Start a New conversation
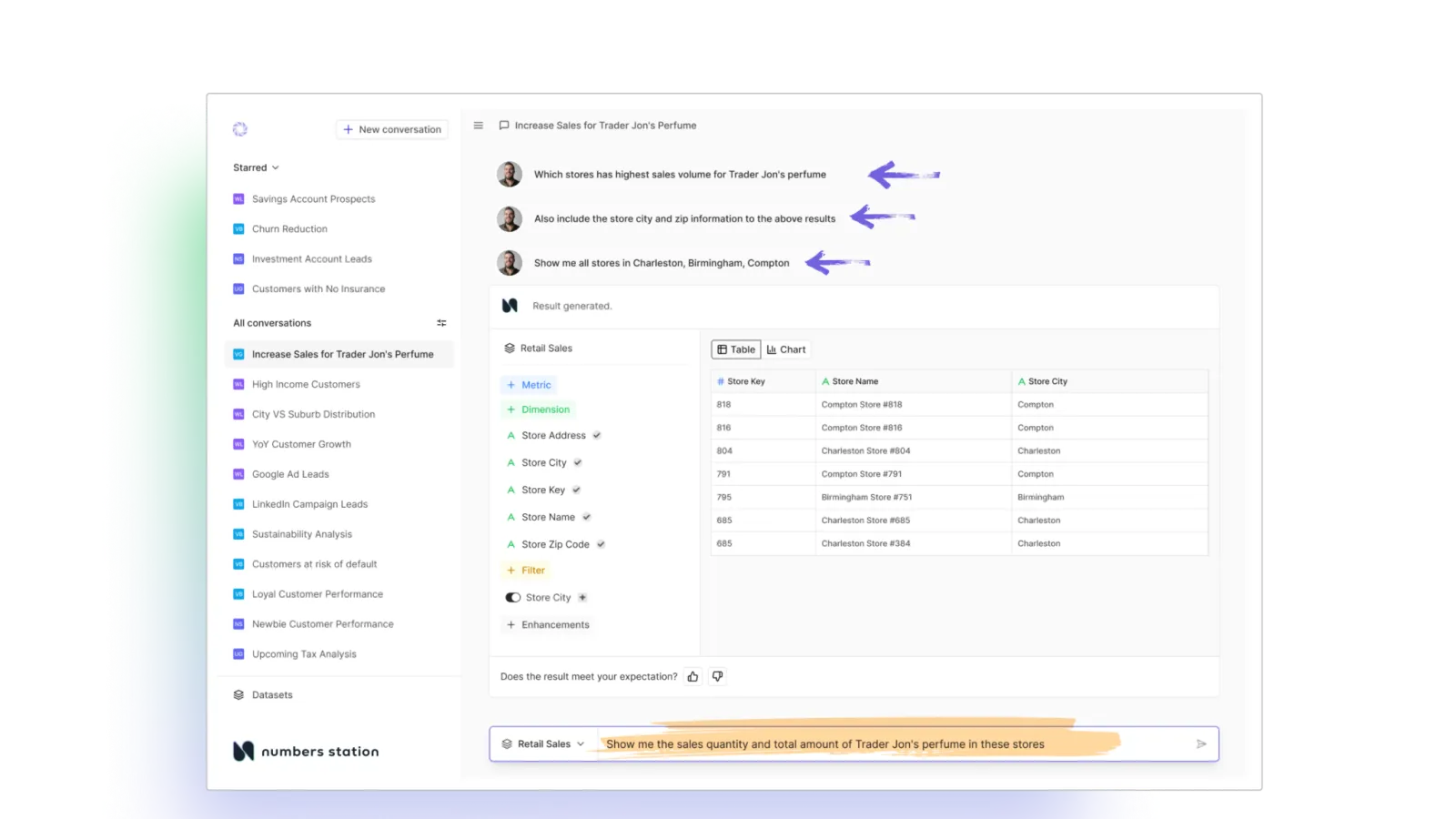This screenshot has width=1456, height=819. [392, 129]
